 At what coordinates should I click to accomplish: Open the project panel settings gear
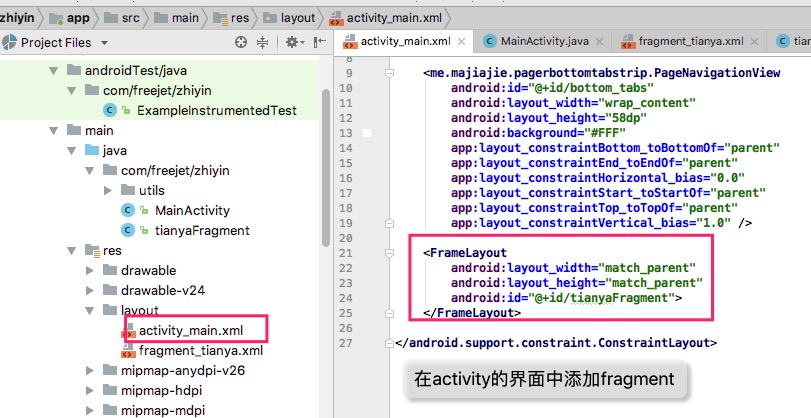pos(293,42)
